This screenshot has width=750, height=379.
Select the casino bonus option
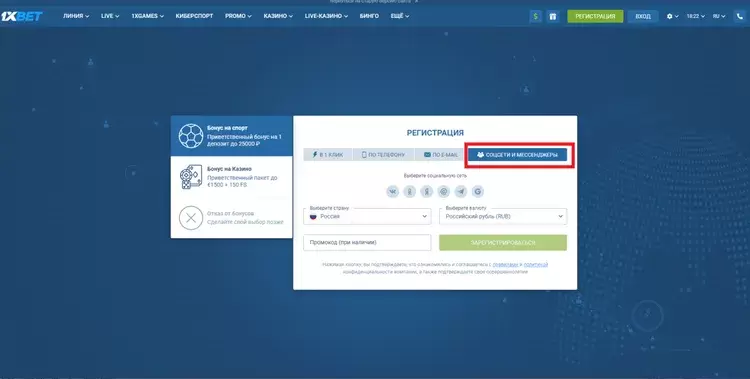tap(232, 177)
